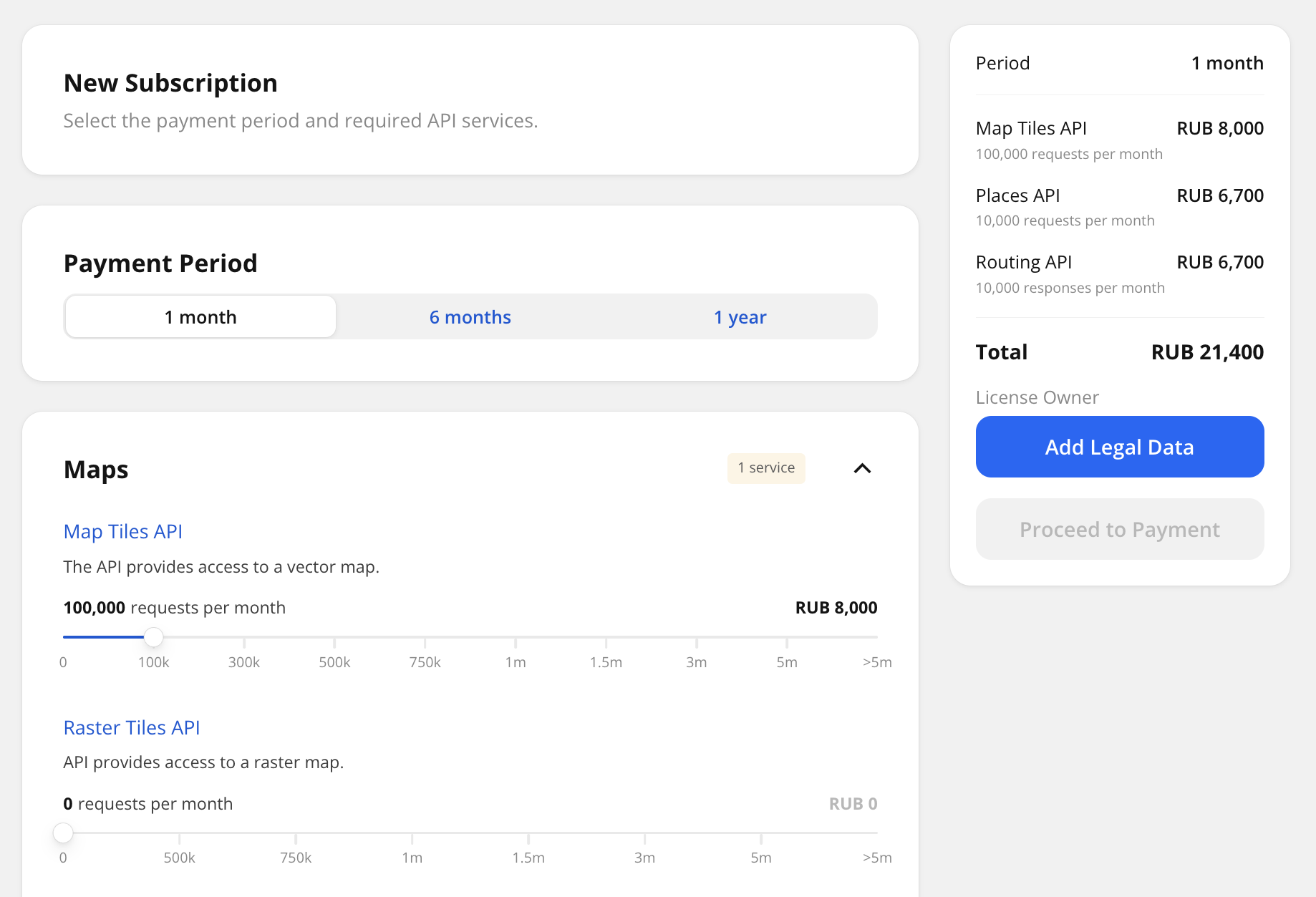Set Map Tiles slider to 1m mark
1316x897 pixels.
[x=516, y=636]
